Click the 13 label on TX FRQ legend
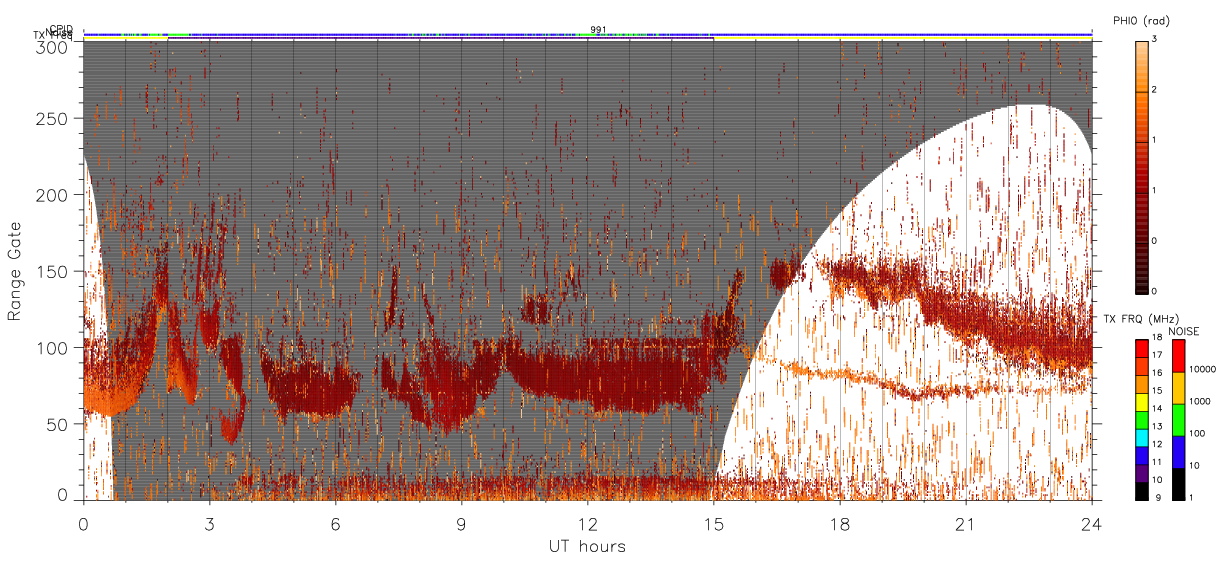This screenshot has width=1228, height=567. point(1157,426)
